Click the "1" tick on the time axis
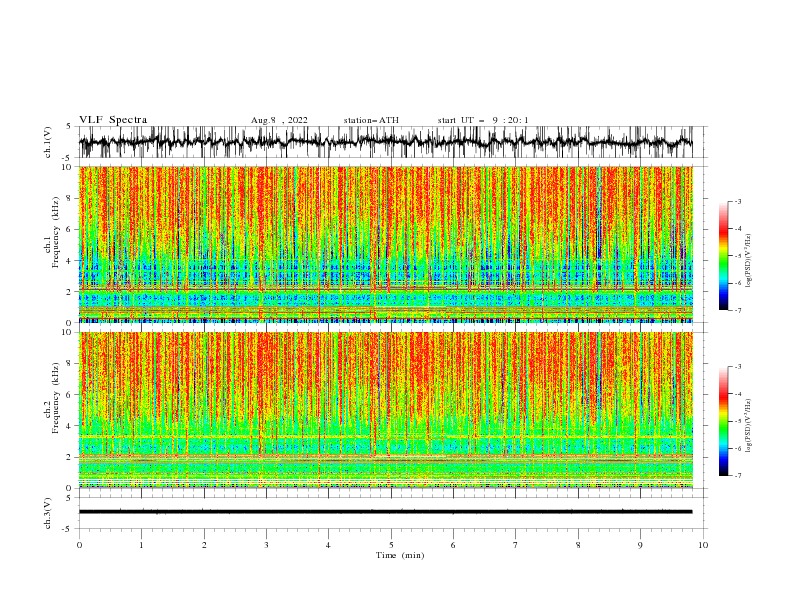This screenshot has height=612, width=792. coord(141,545)
